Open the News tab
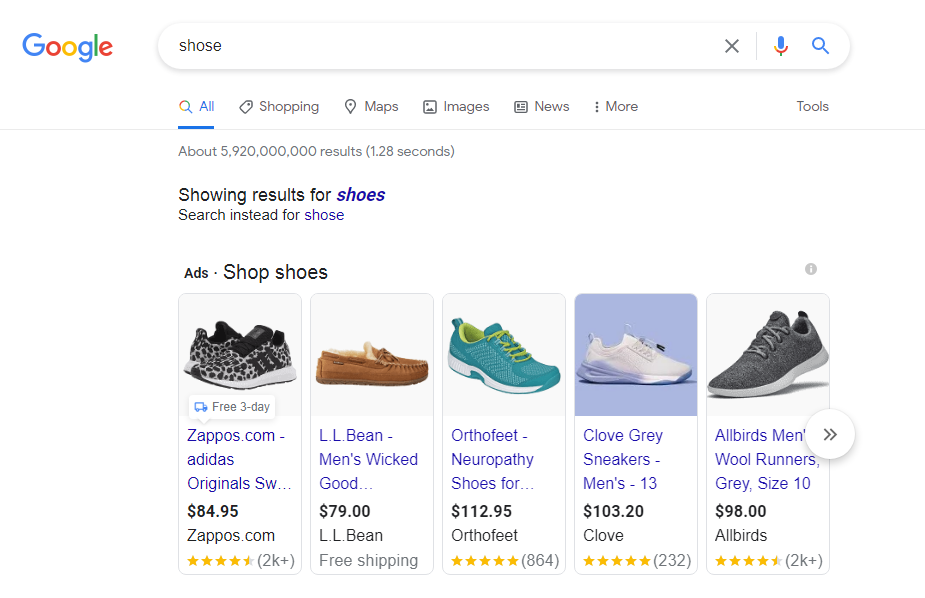The image size is (925, 598). 542,107
